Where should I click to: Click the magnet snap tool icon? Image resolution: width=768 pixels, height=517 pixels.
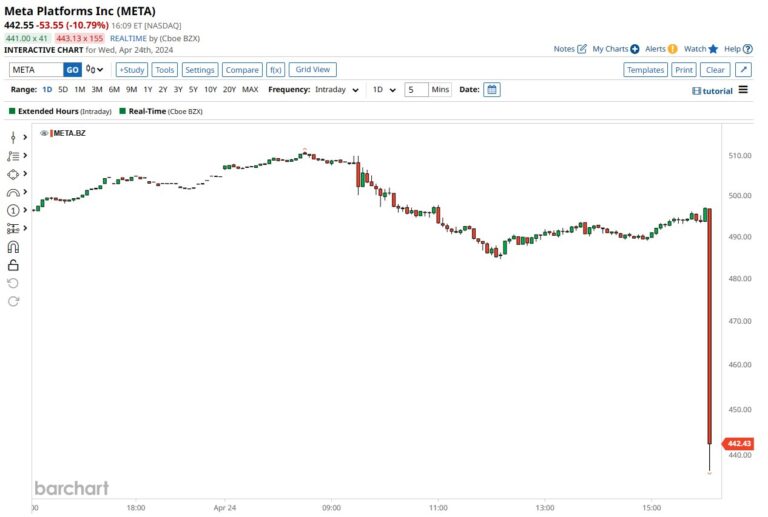[13, 247]
